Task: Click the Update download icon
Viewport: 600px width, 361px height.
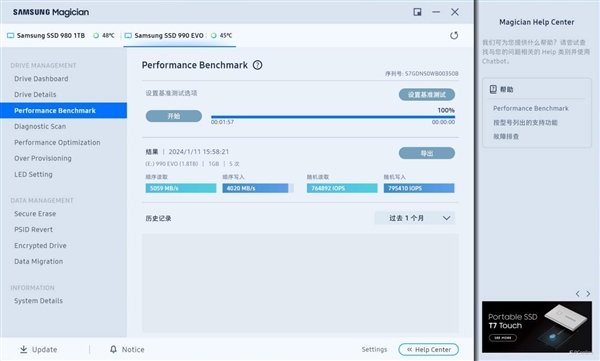Action: (x=24, y=349)
